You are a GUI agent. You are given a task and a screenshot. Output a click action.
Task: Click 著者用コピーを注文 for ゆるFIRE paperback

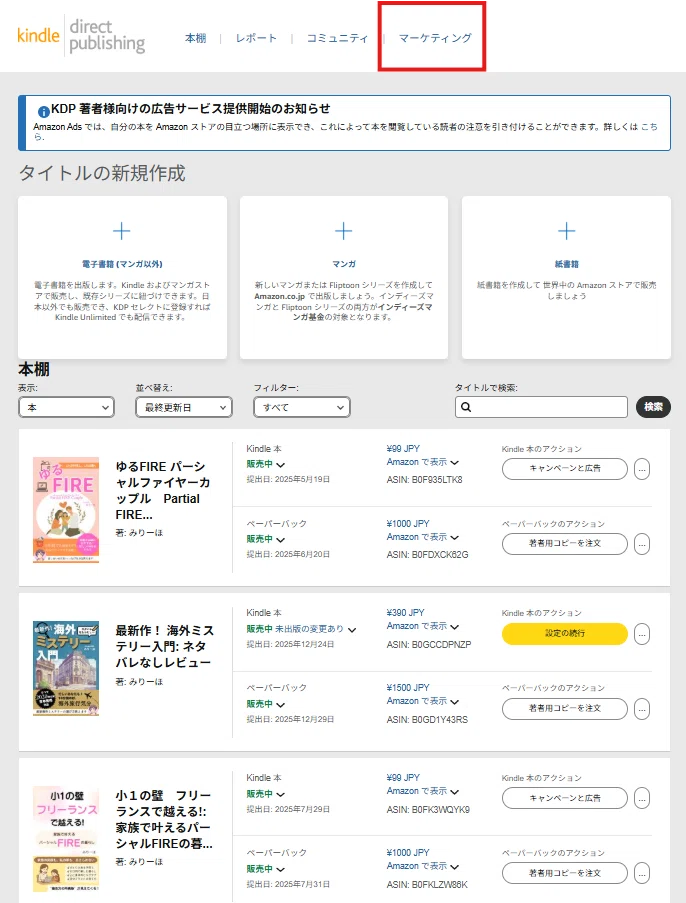[564, 543]
